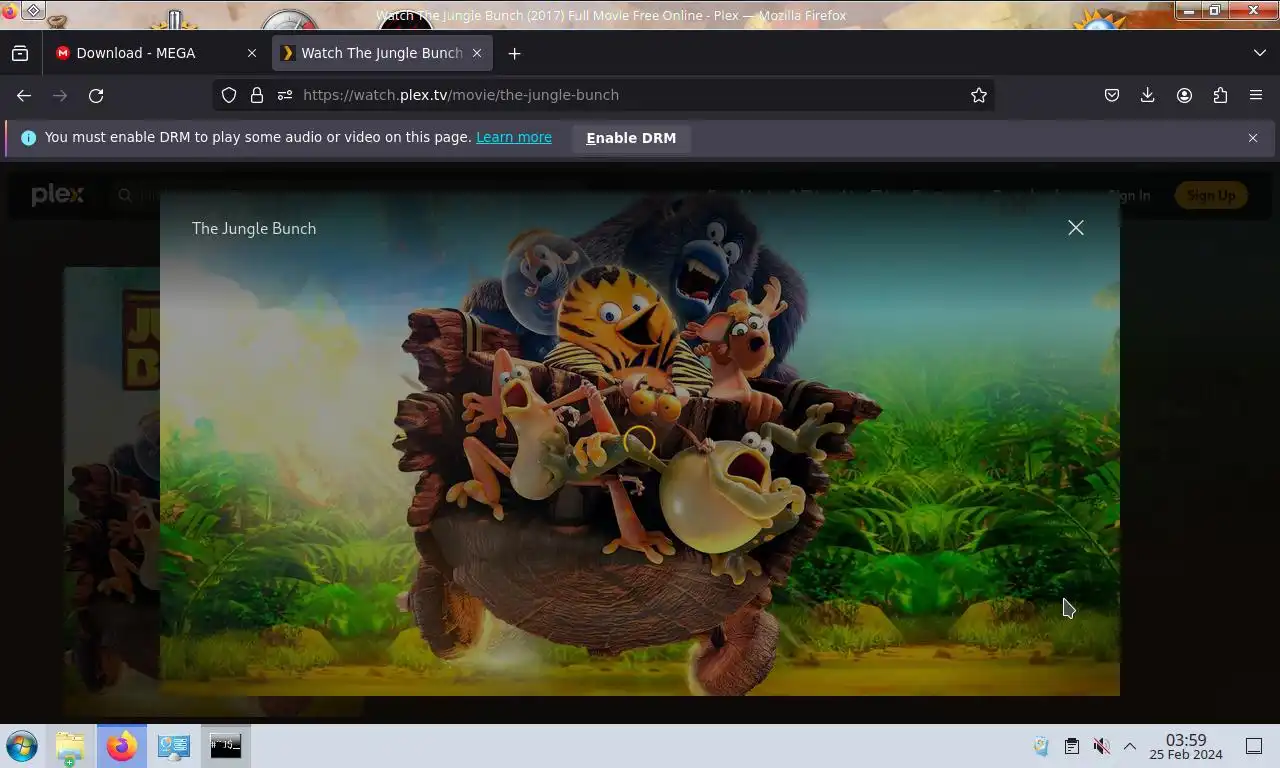Open the Firefox account menu
This screenshot has width=1280, height=768.
point(1184,95)
